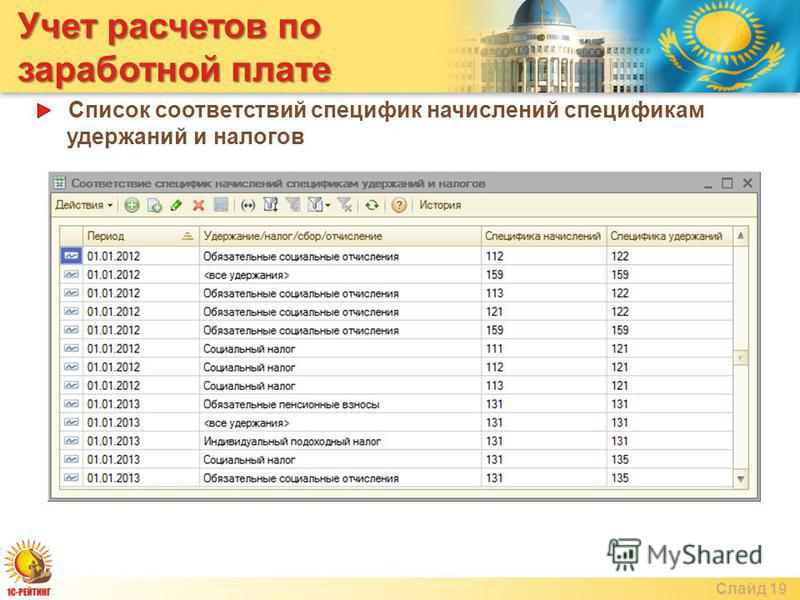Screen dimensions: 800x600
Task: Click the date interval (↔) icon
Action: pyautogui.click(x=248, y=205)
